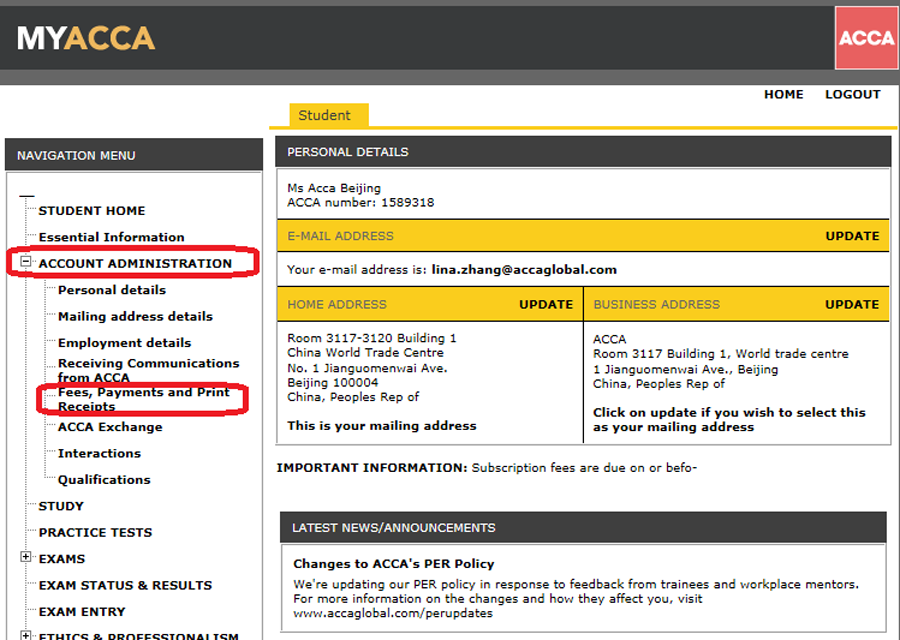Click the HOME ADDRESS section label
The height and width of the screenshot is (640, 900).
tap(337, 304)
